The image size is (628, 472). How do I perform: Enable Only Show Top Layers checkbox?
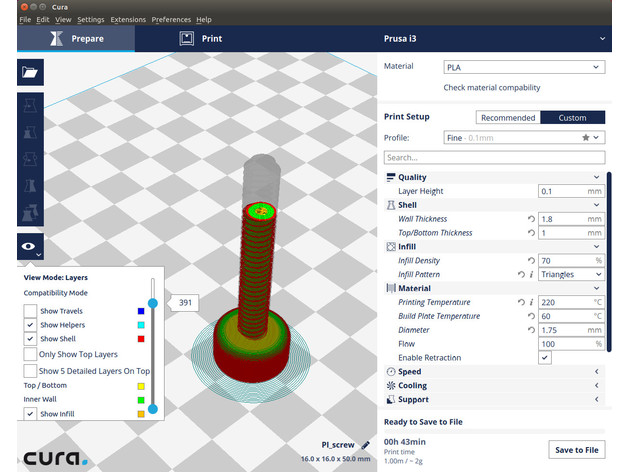(x=30, y=354)
